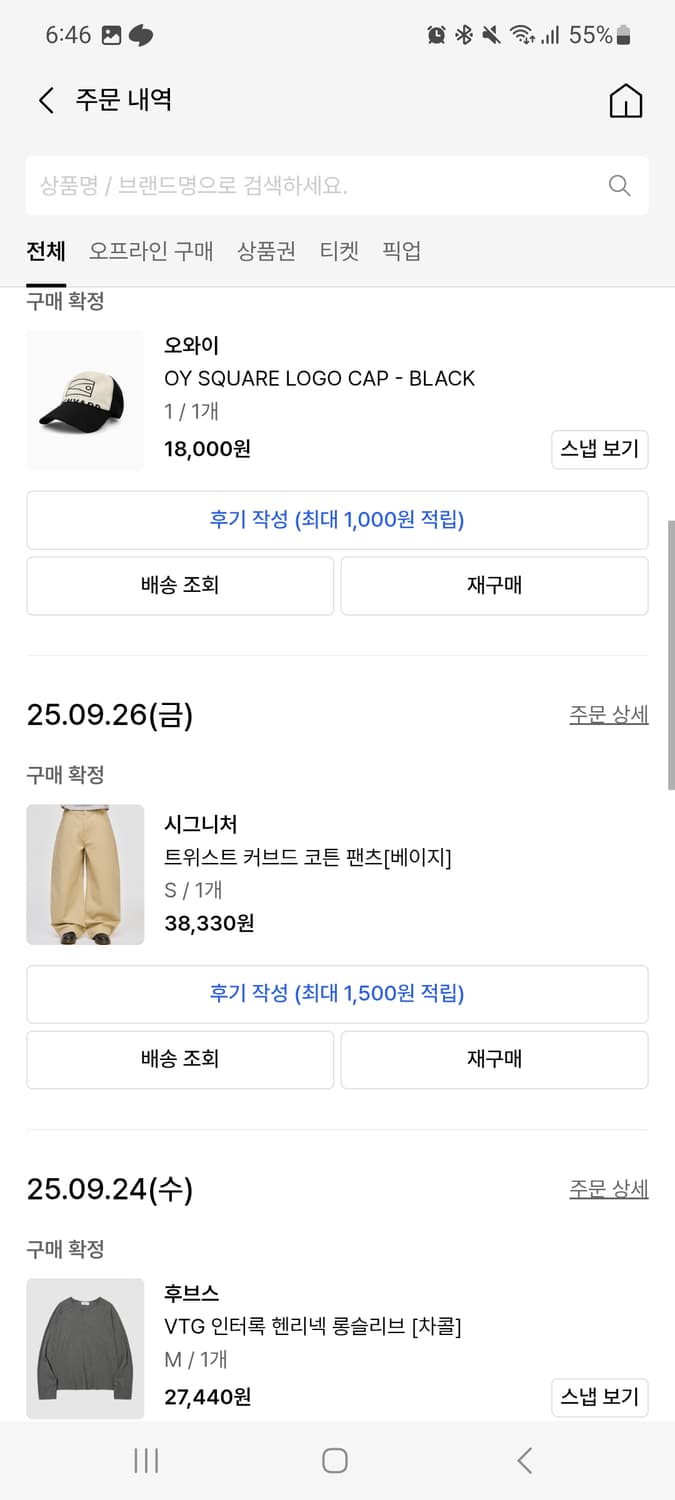Tap 스냅 보기 on the VTG long sleeve
The height and width of the screenshot is (1500, 675).
(x=600, y=1398)
